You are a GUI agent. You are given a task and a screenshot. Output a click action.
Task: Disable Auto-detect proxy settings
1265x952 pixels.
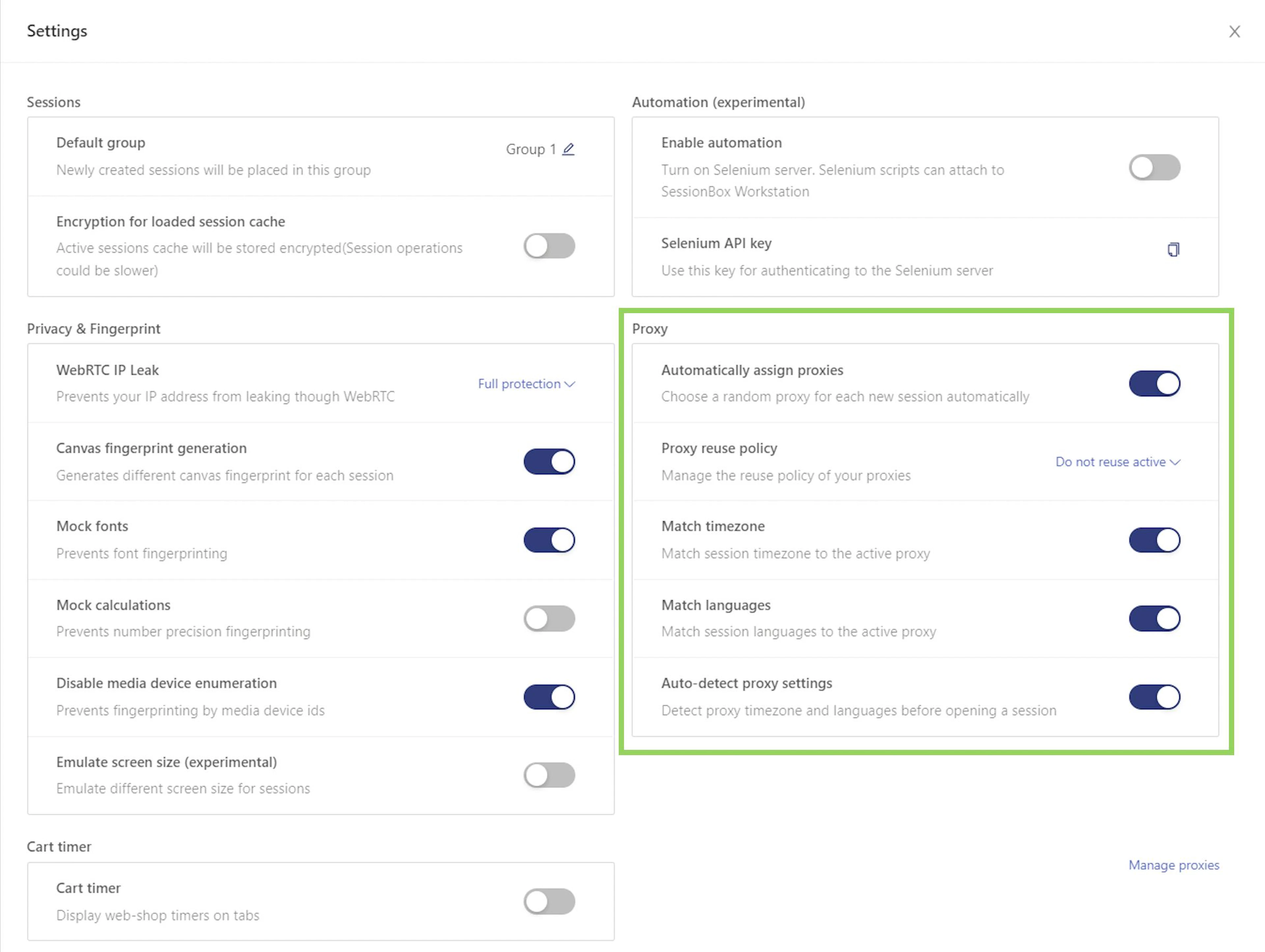(1154, 696)
